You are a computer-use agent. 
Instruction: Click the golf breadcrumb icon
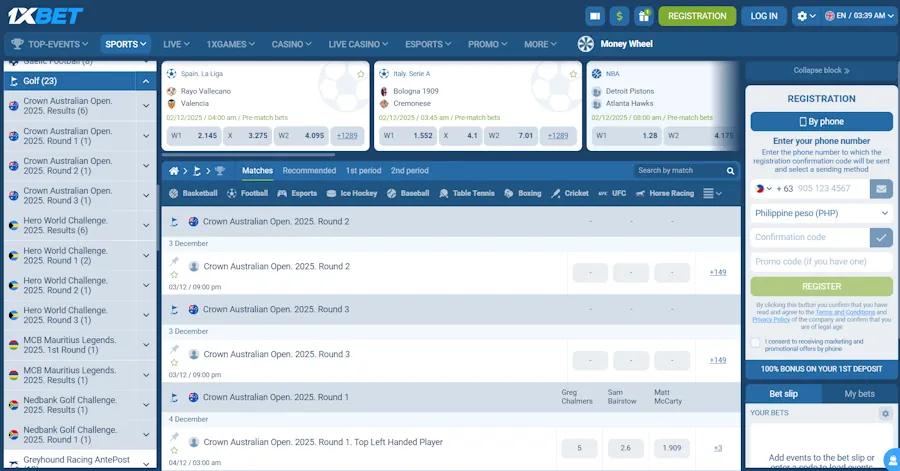(x=197, y=170)
